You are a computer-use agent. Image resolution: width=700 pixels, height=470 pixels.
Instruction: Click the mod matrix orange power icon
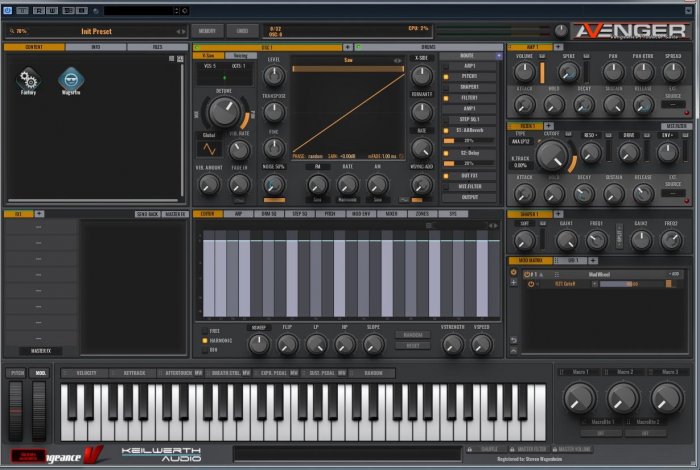coord(513,272)
